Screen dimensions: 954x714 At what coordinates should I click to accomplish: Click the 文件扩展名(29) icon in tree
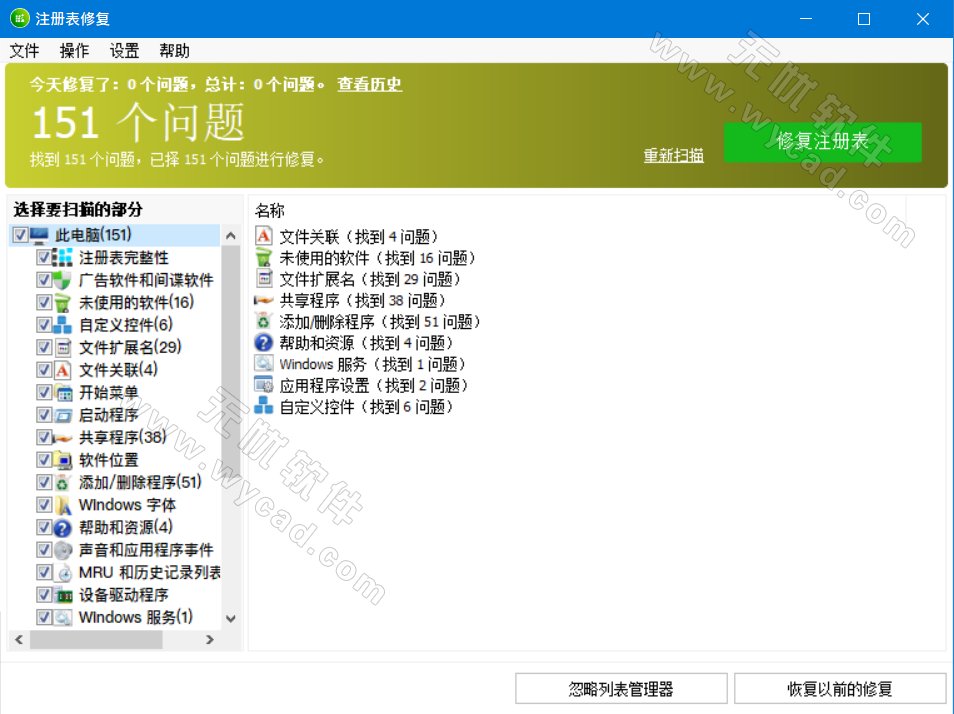click(x=62, y=347)
